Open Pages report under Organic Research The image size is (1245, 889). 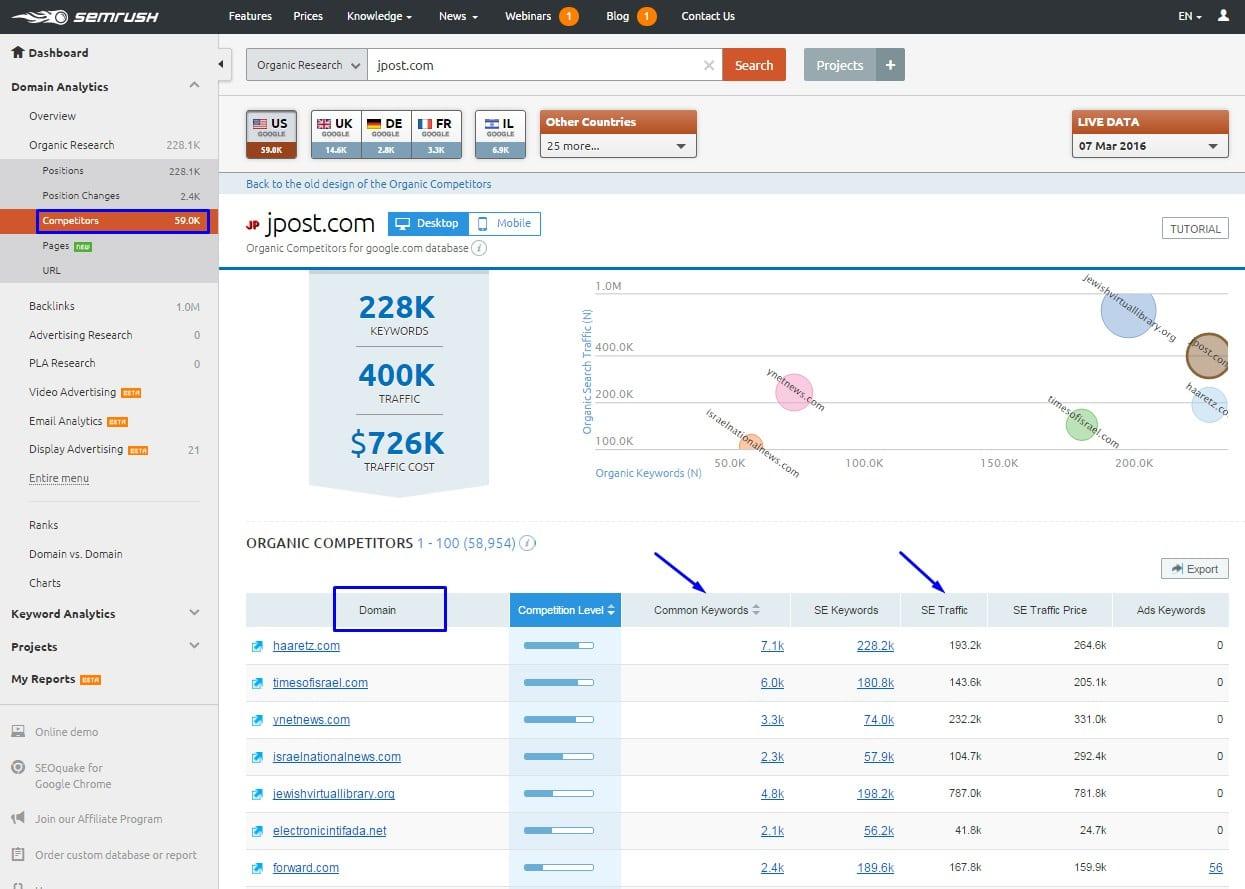coord(56,246)
